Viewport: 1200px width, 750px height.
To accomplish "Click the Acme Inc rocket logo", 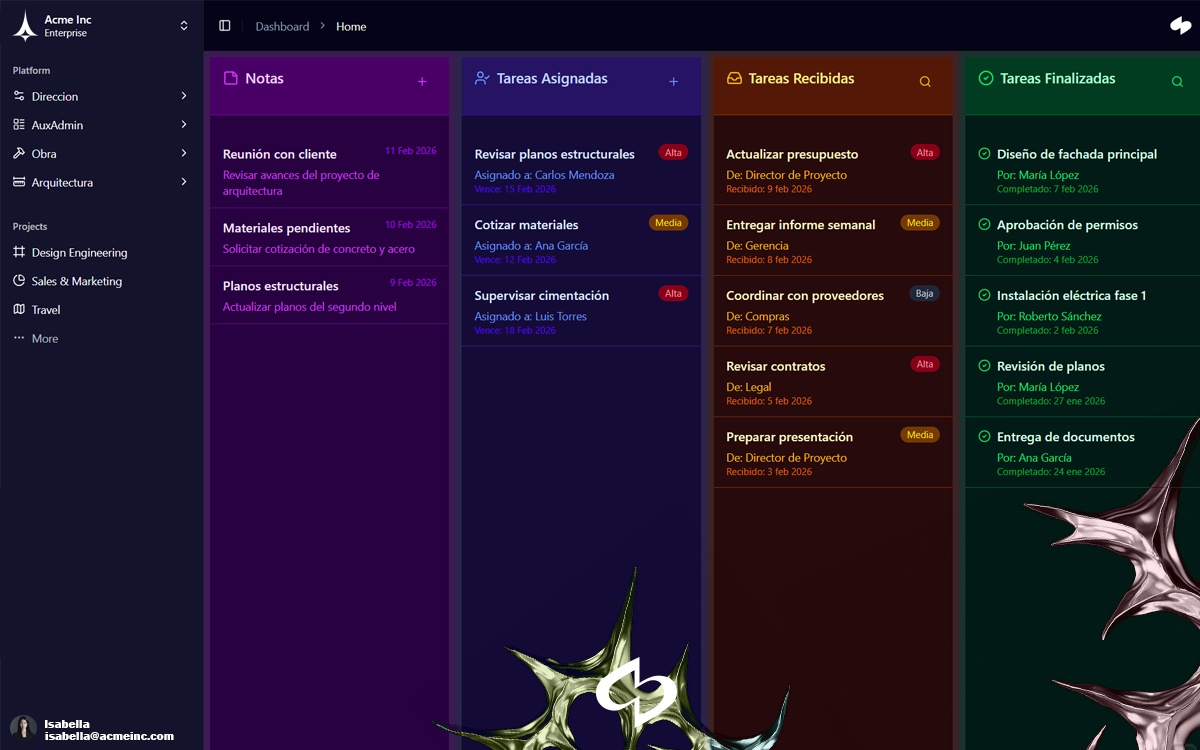I will [23, 25].
